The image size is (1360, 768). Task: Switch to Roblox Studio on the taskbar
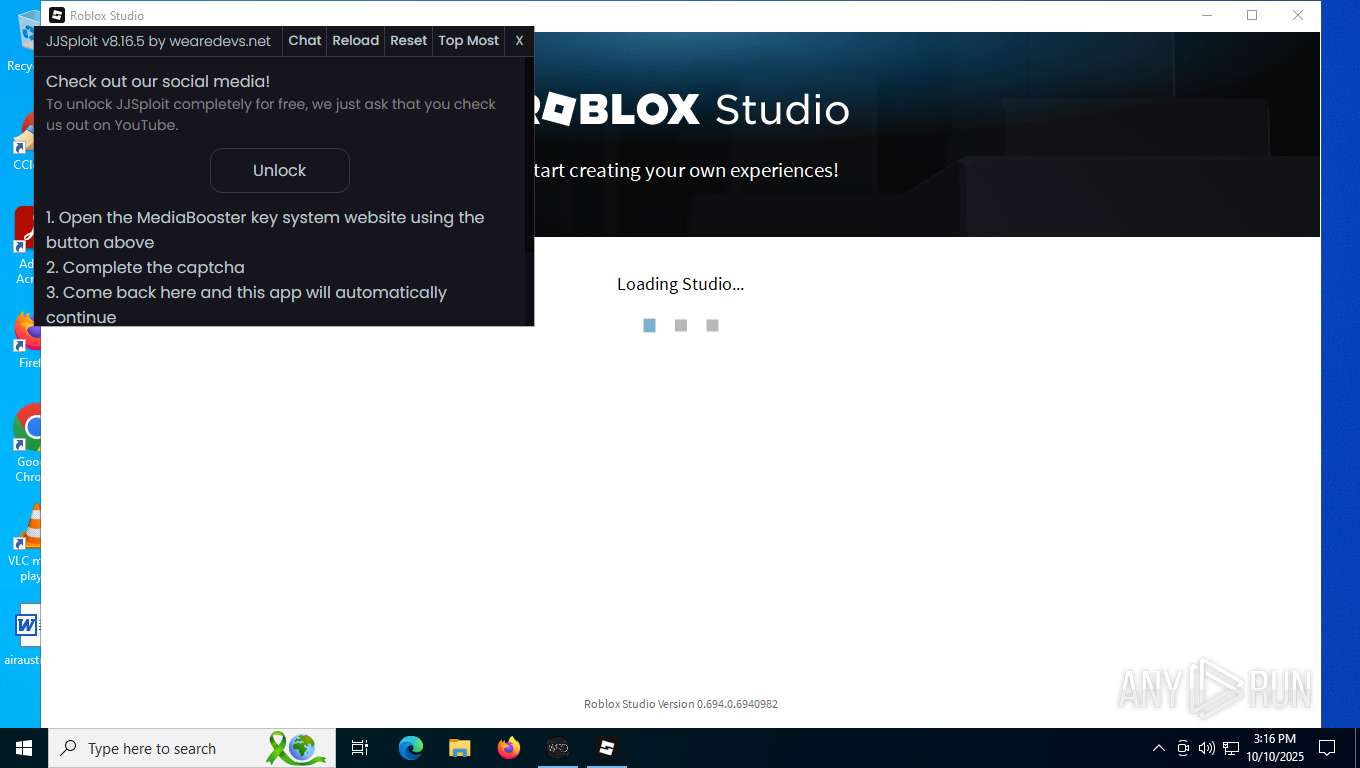(x=607, y=748)
